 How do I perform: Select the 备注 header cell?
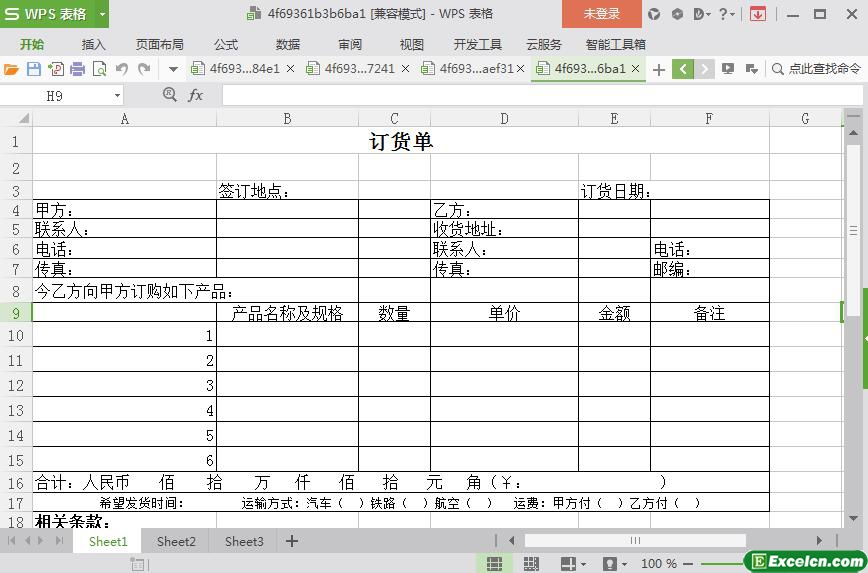[710, 313]
